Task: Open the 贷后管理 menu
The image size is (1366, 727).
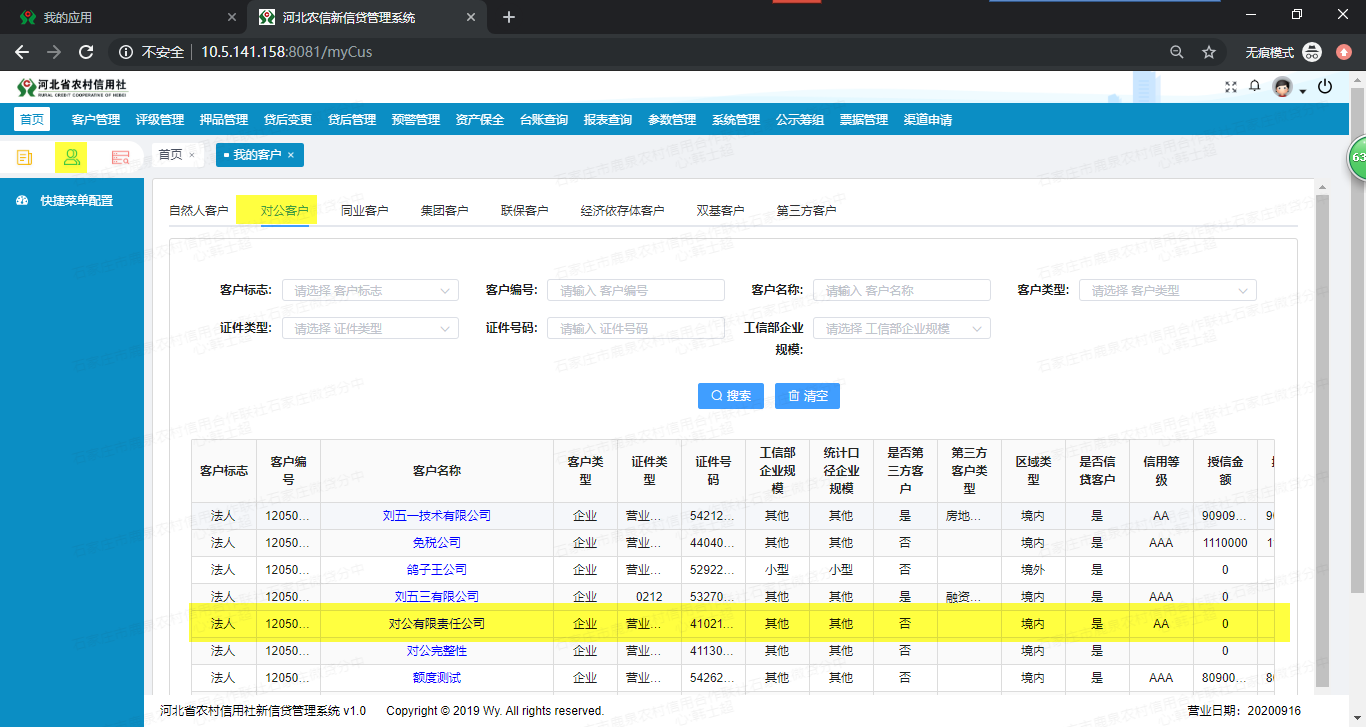Action: point(352,118)
